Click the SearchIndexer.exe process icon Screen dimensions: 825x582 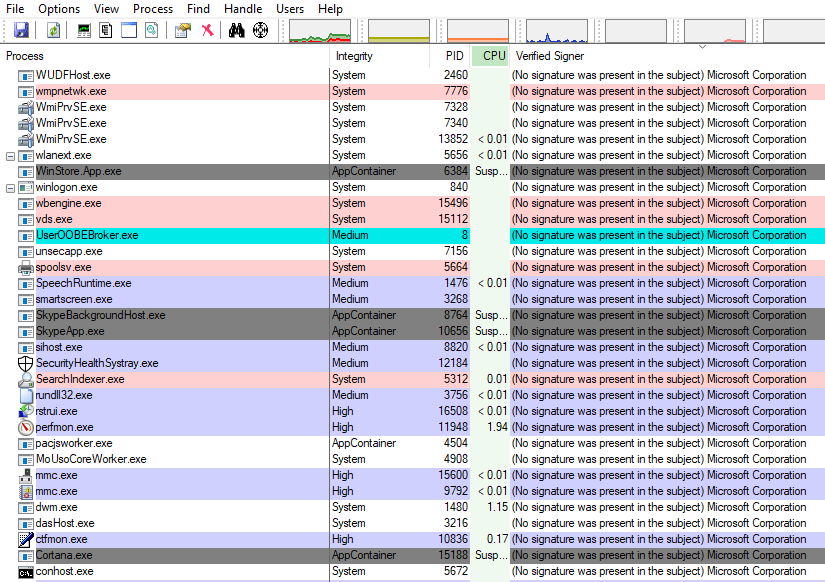pyautogui.click(x=25, y=379)
